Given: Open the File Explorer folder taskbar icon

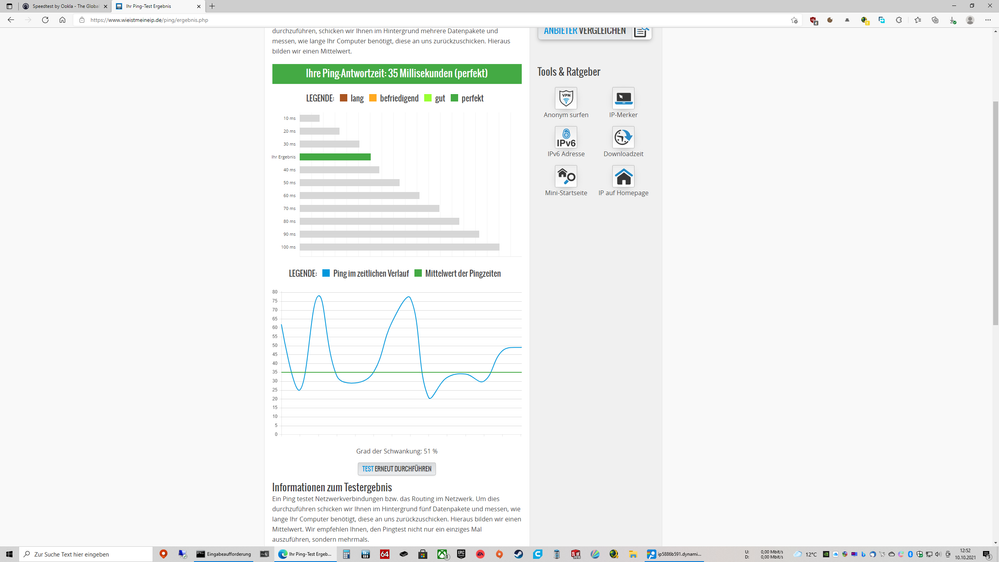Looking at the screenshot, I should coord(633,554).
